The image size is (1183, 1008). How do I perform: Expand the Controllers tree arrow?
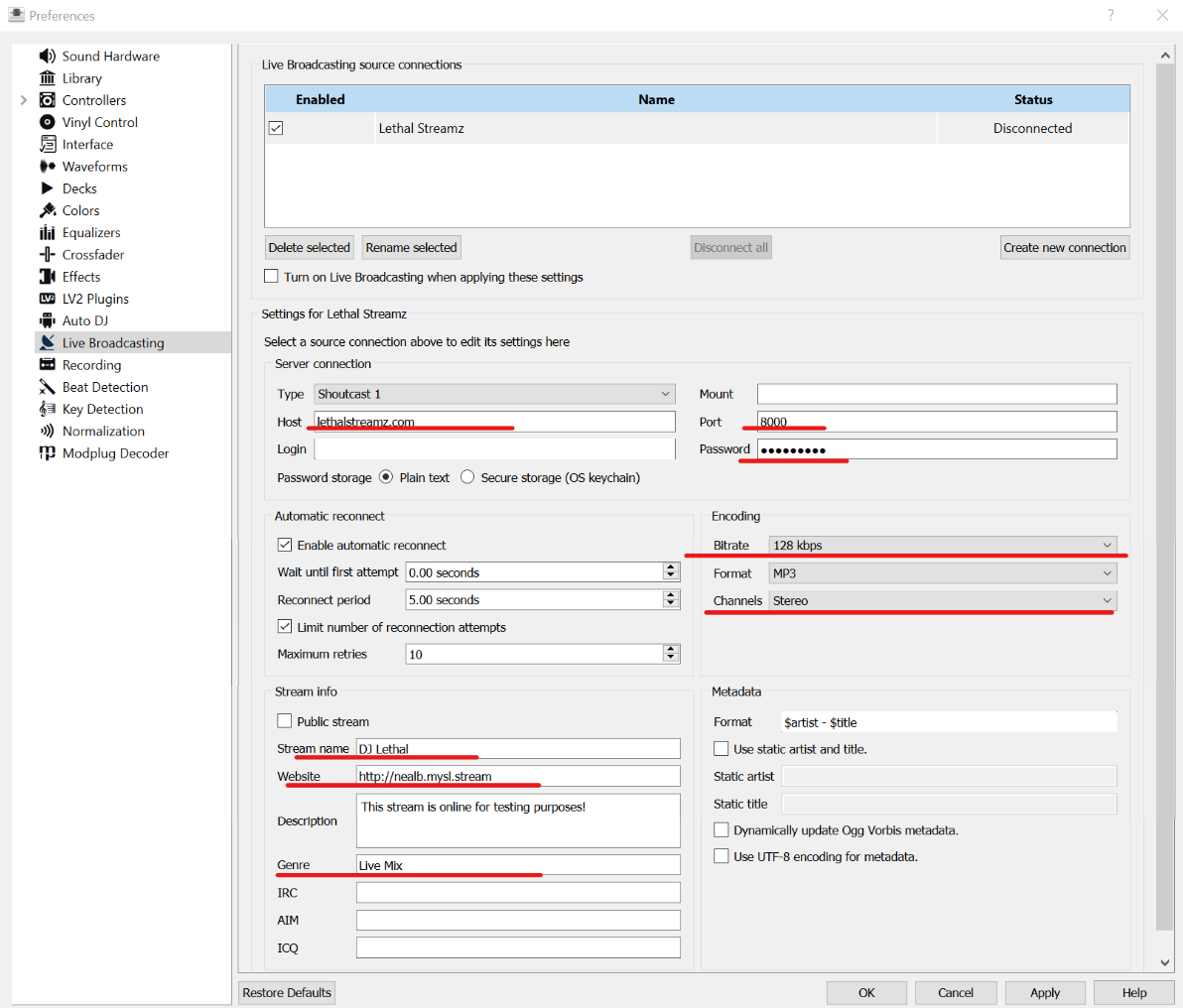tap(24, 100)
